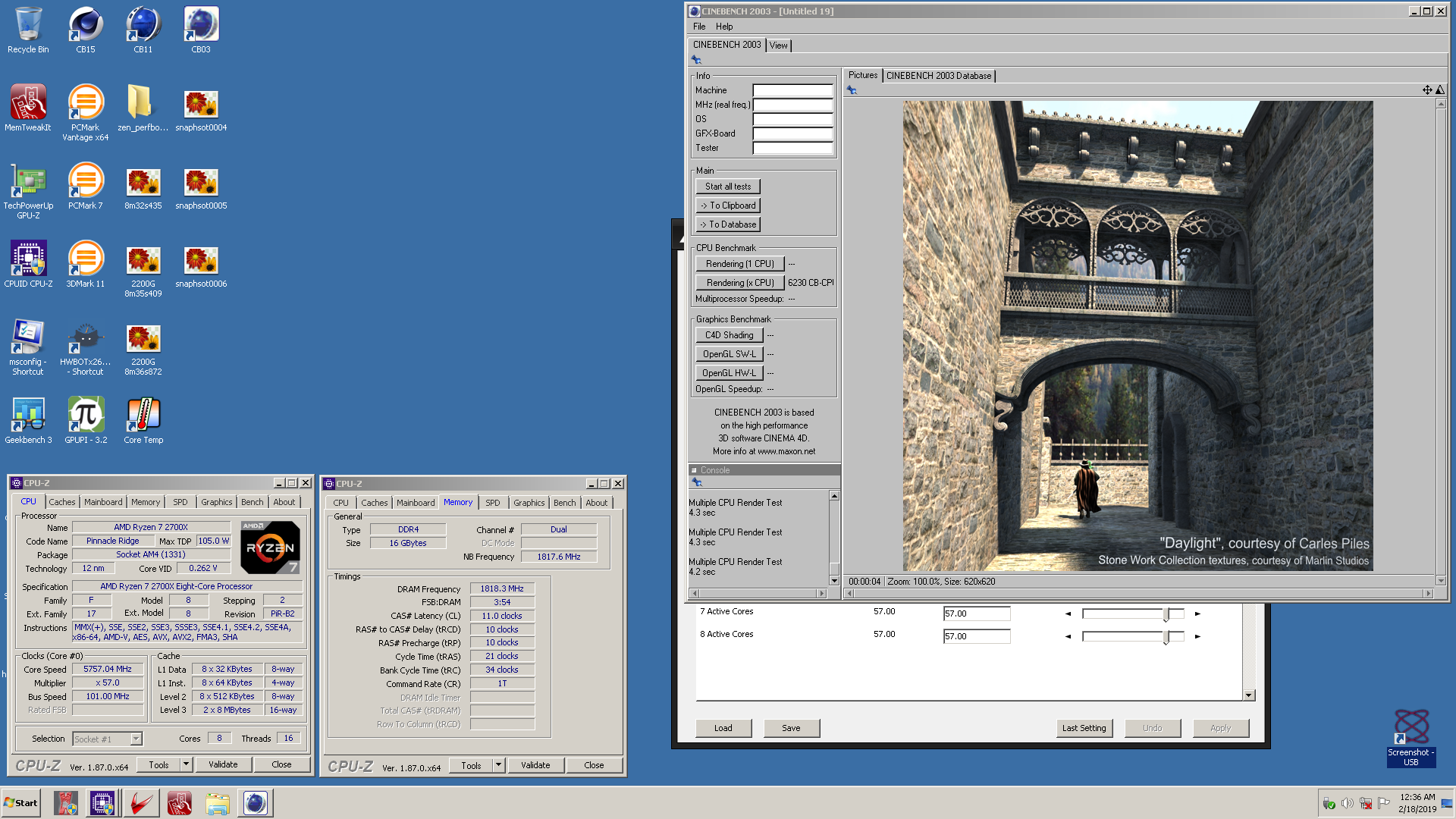1456x819 pixels.
Task: Launch Core Temp desktop shortcut
Action: (x=143, y=421)
